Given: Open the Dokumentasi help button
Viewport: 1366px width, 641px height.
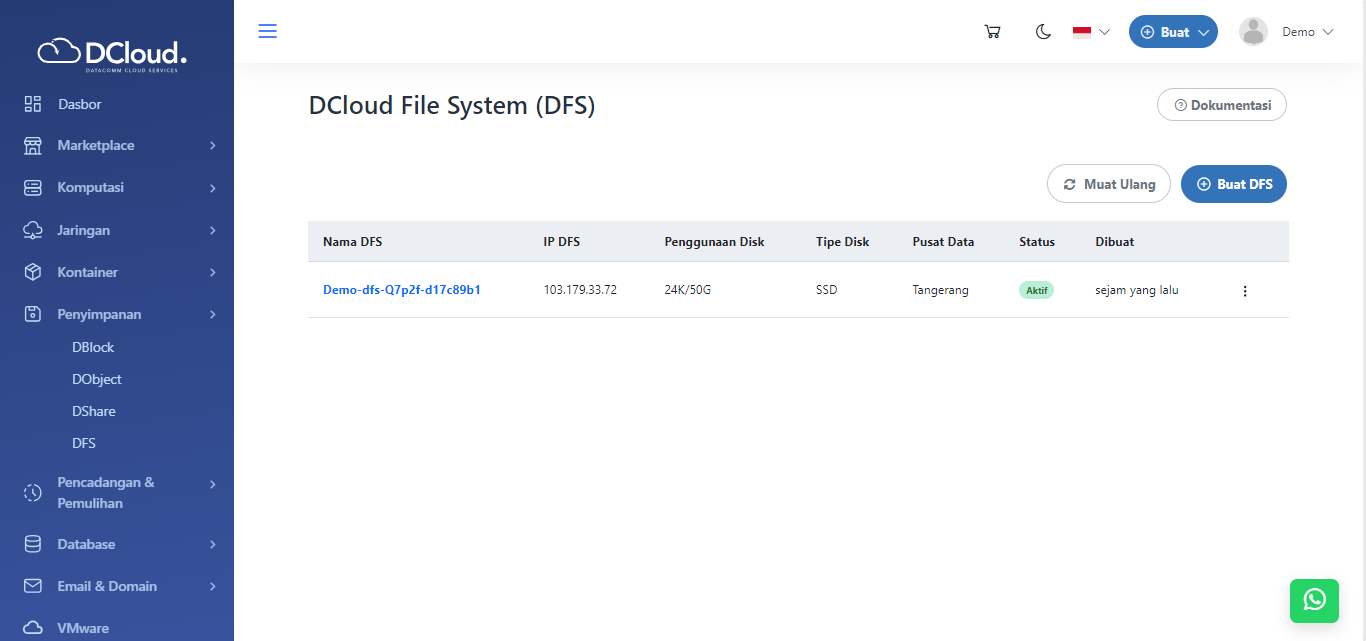Looking at the screenshot, I should [1221, 105].
